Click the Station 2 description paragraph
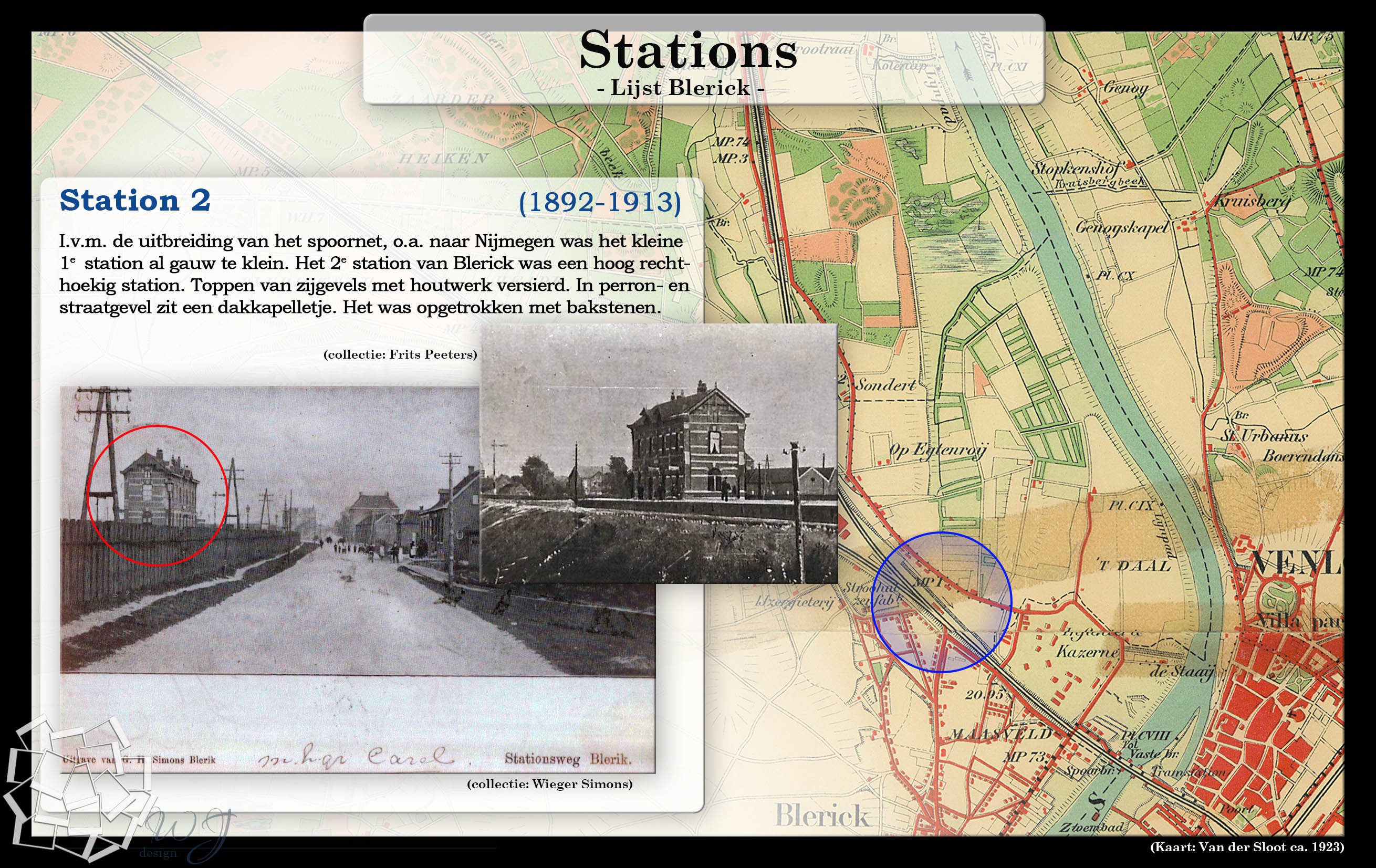The image size is (1376, 868). [374, 274]
